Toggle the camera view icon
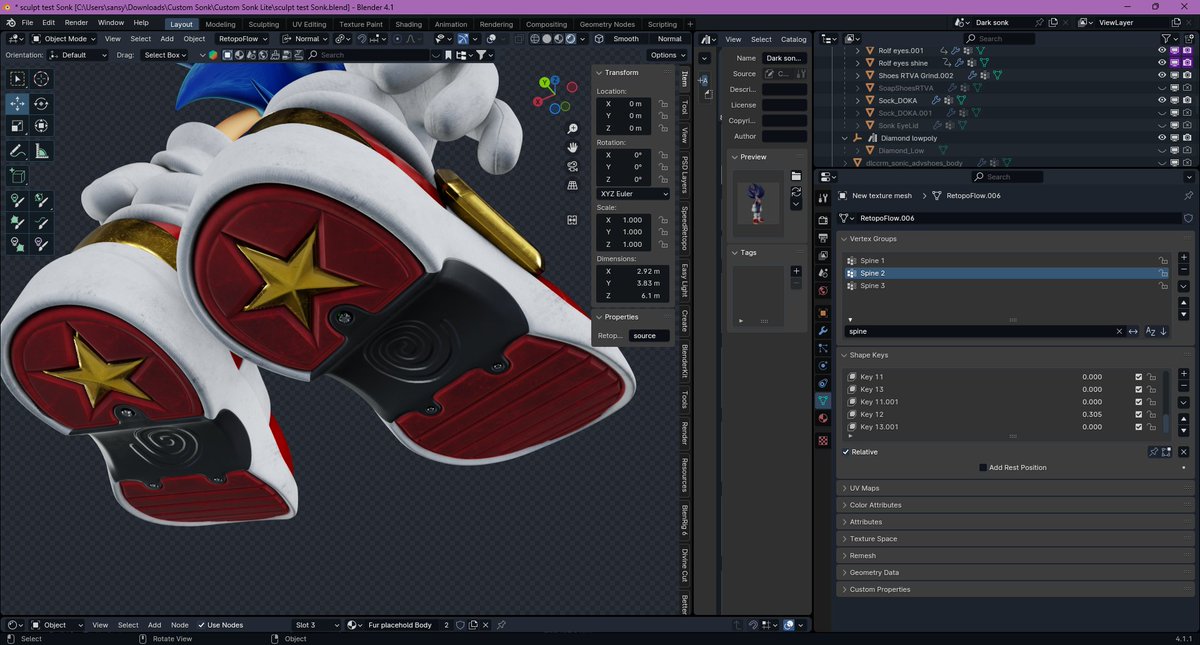 coord(572,166)
